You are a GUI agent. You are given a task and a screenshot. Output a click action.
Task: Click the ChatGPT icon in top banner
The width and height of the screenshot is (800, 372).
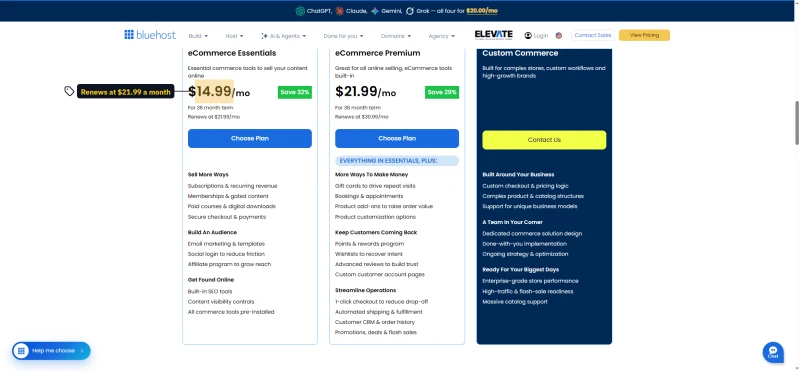pos(300,11)
